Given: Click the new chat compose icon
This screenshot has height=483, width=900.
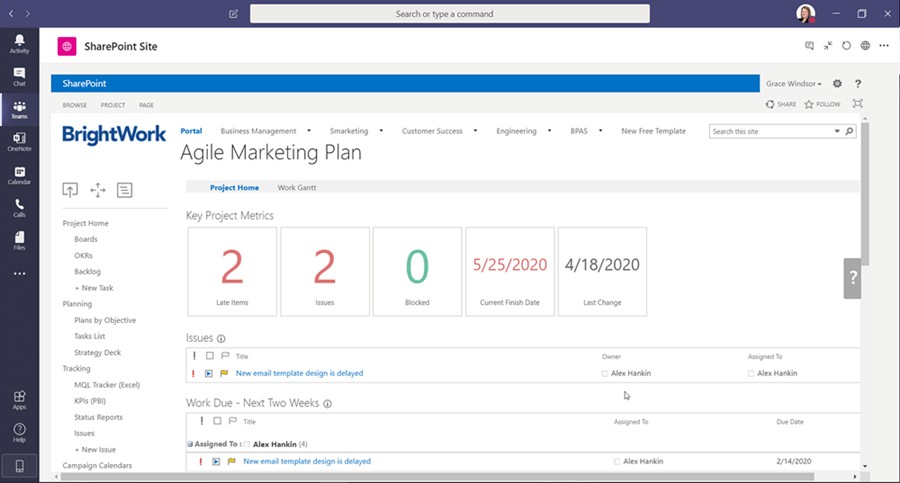Looking at the screenshot, I should [x=234, y=14].
